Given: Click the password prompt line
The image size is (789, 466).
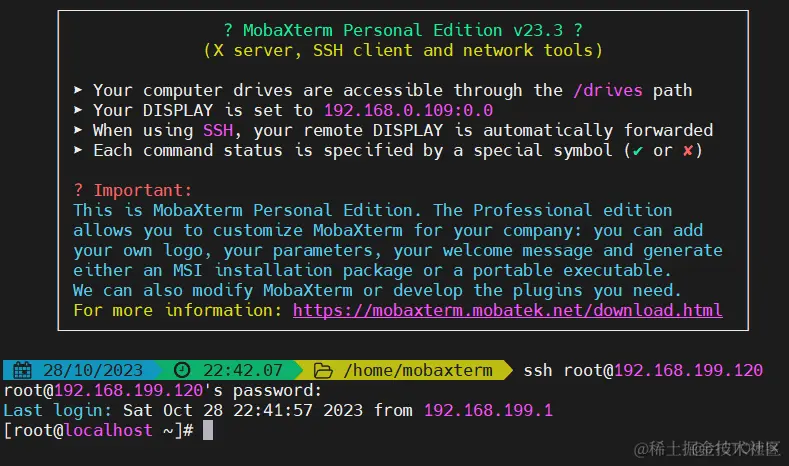Looking at the screenshot, I should click(x=163, y=391).
